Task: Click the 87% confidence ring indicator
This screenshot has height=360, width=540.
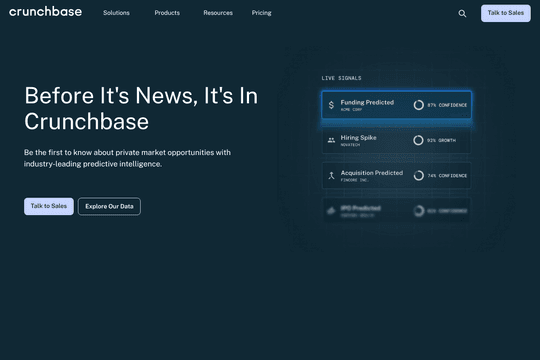Action: pyautogui.click(x=419, y=105)
